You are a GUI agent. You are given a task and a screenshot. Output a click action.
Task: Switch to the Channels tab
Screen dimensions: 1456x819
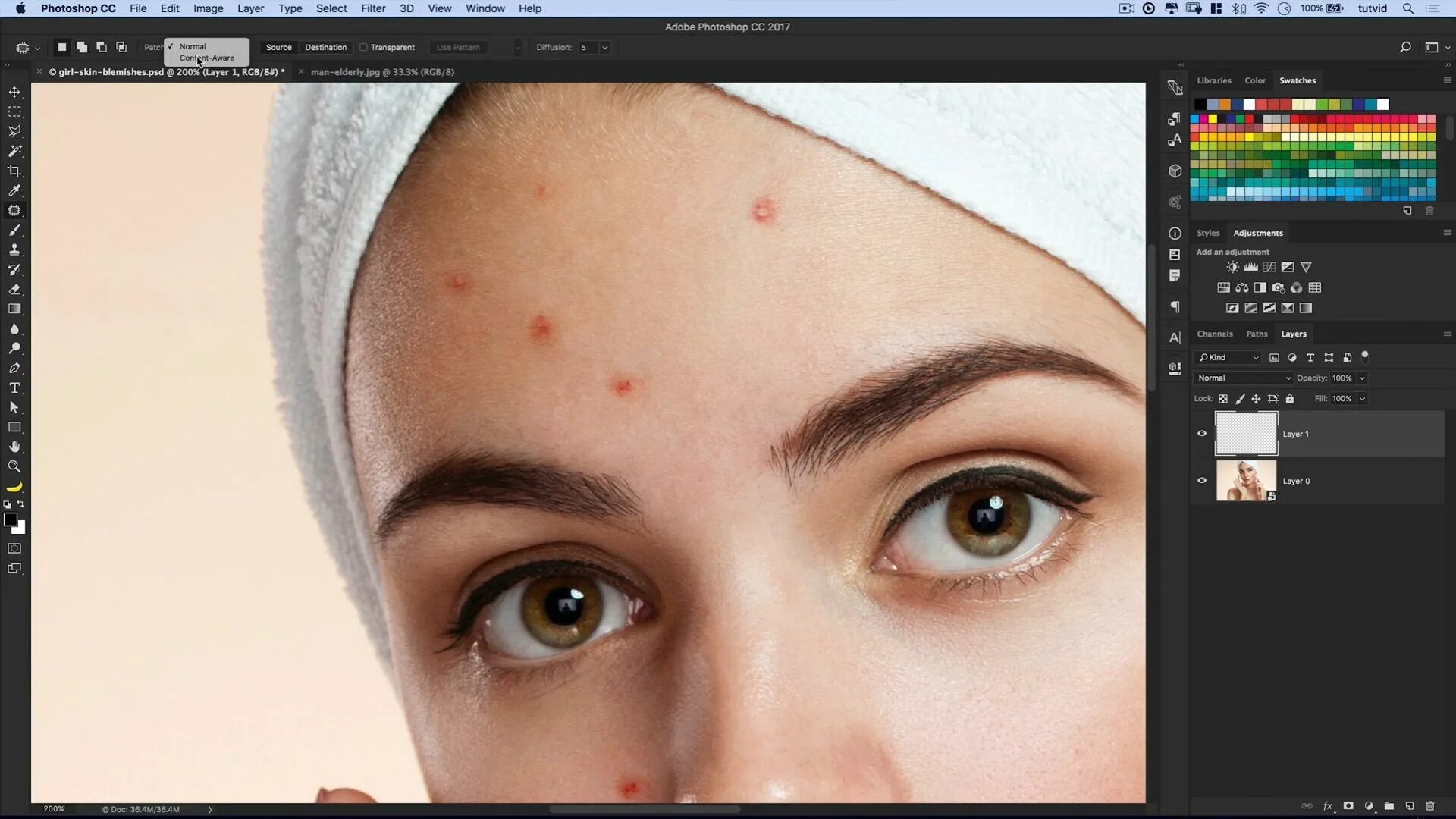click(x=1214, y=334)
